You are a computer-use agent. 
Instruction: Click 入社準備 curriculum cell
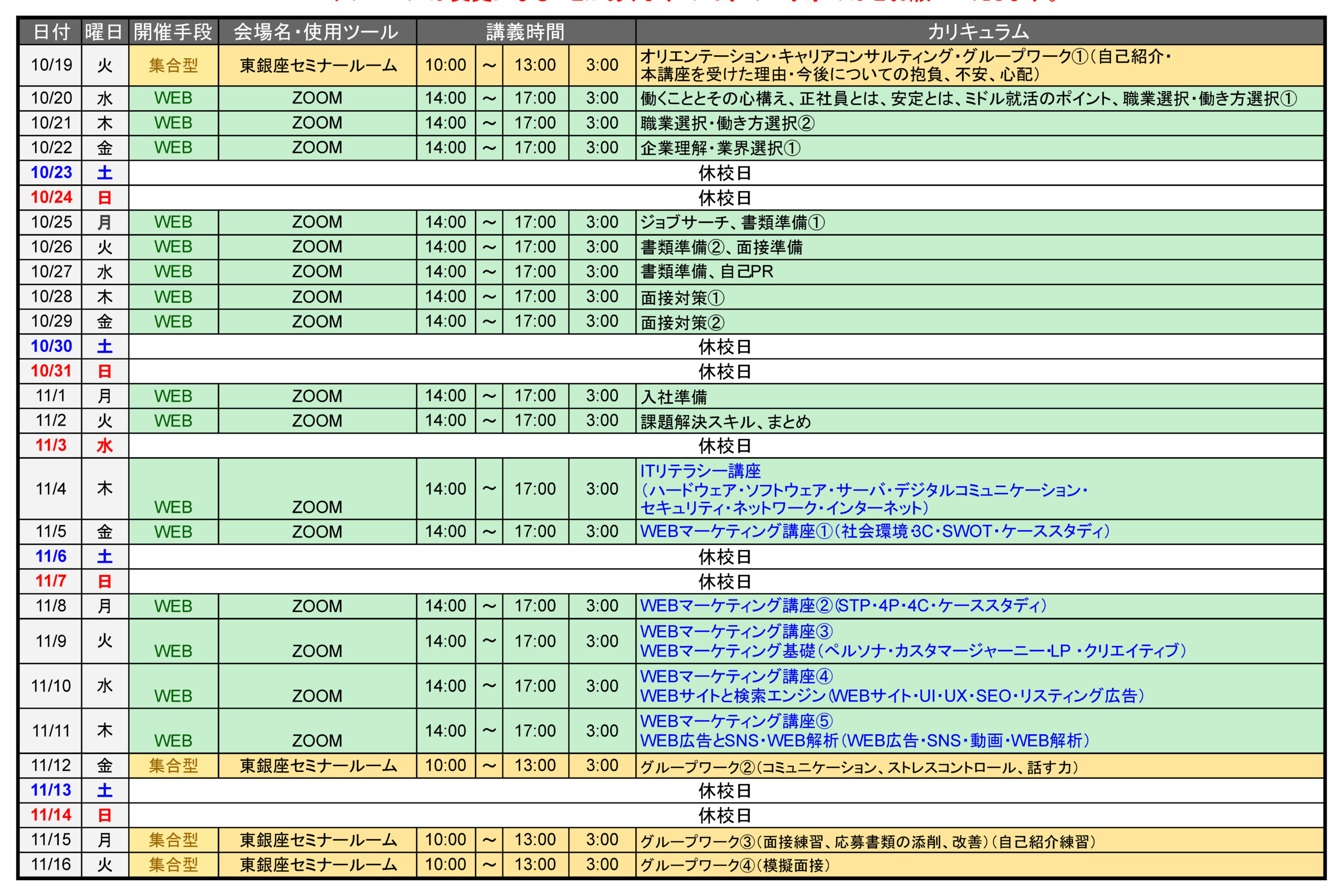[x=980, y=396]
